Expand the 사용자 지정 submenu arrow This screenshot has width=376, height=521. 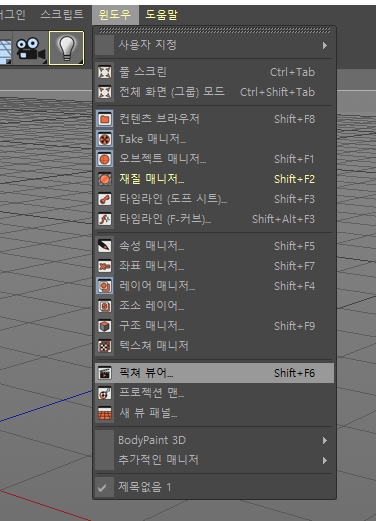(x=325, y=45)
